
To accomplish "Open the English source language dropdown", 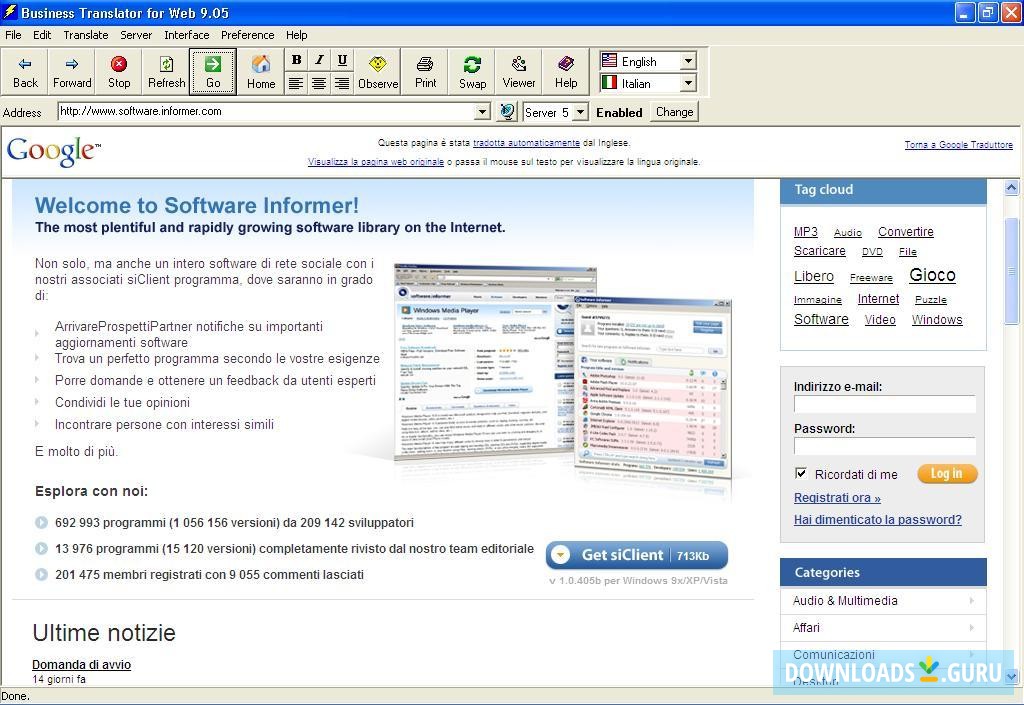I will [x=689, y=61].
